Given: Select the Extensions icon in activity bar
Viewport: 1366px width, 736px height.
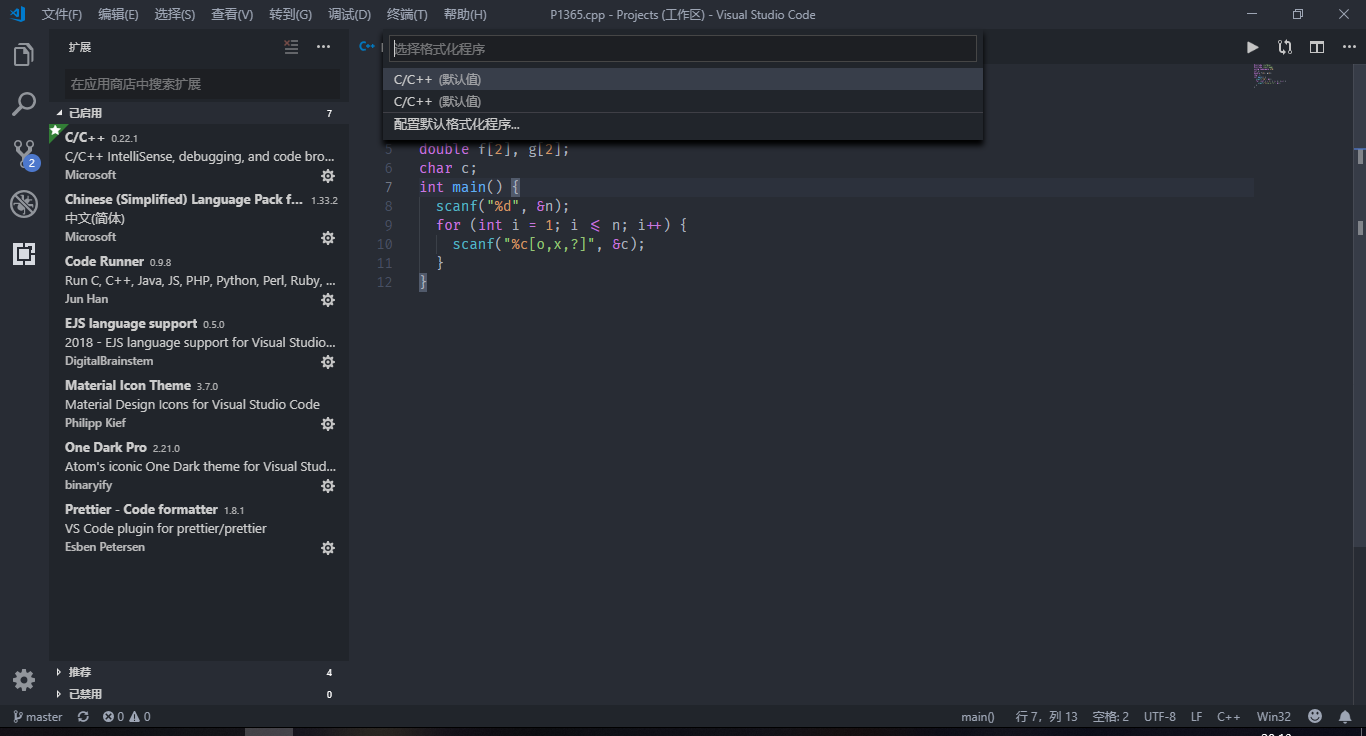Looking at the screenshot, I should (x=24, y=253).
